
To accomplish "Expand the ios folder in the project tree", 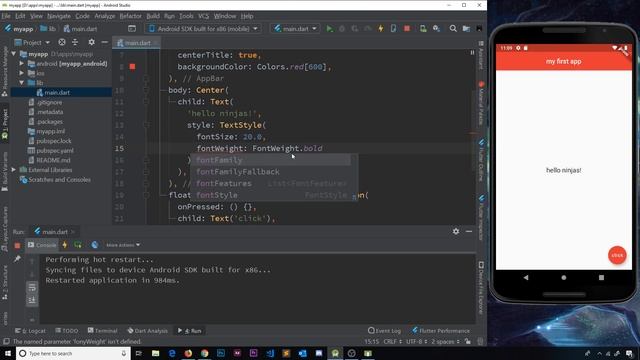I will [x=22, y=73].
